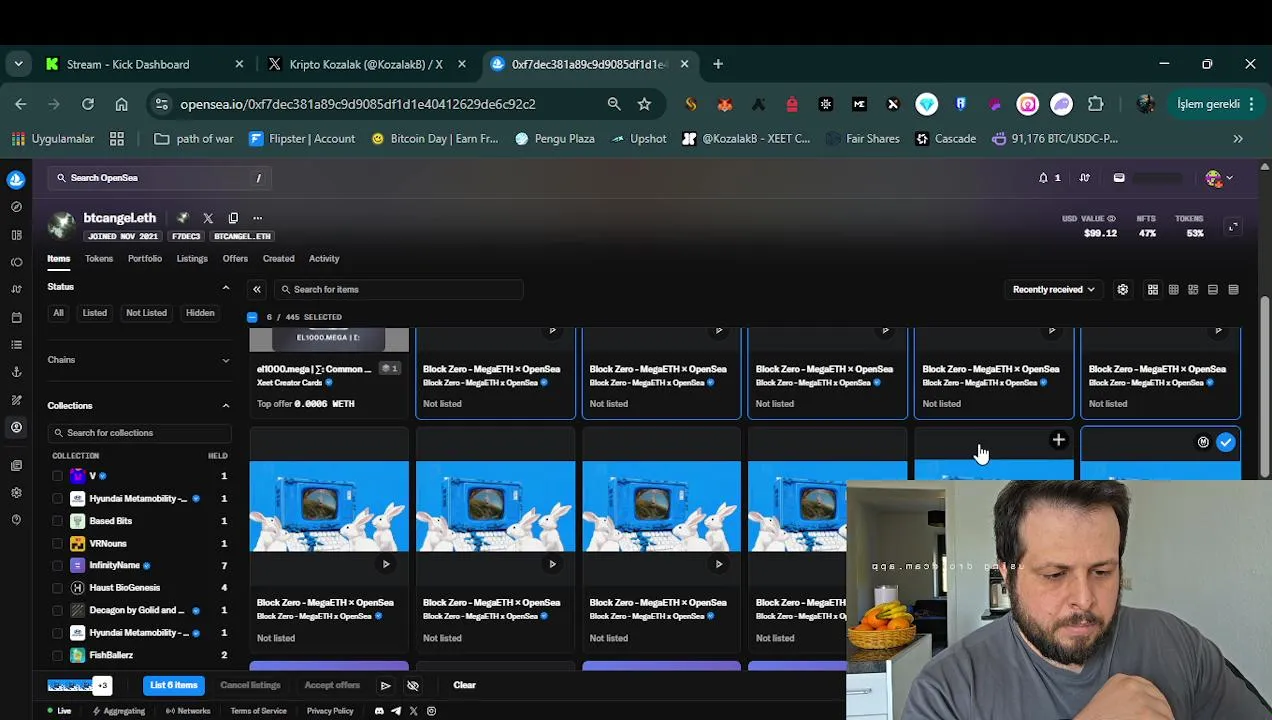Switch to the Listings profile tab
Image resolution: width=1272 pixels, height=720 pixels.
coord(192,259)
